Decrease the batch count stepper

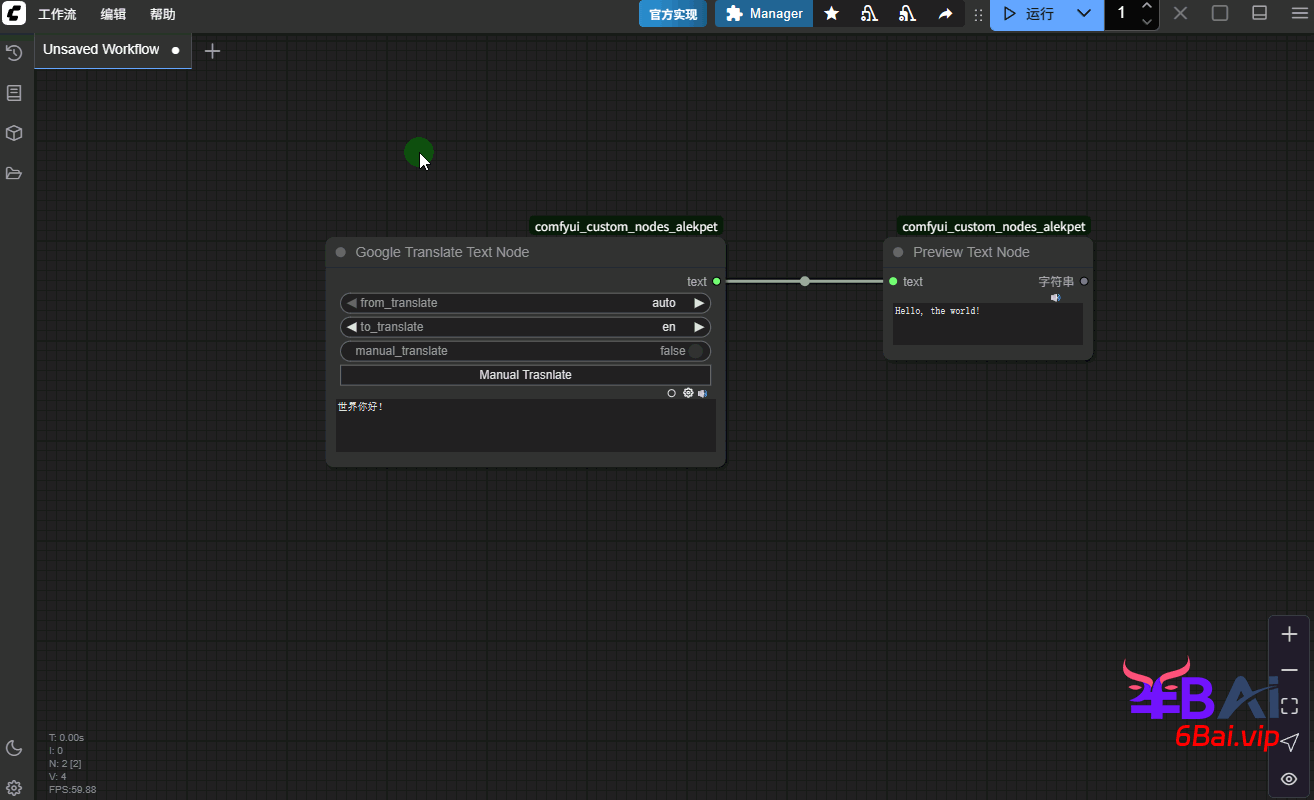[1147, 21]
